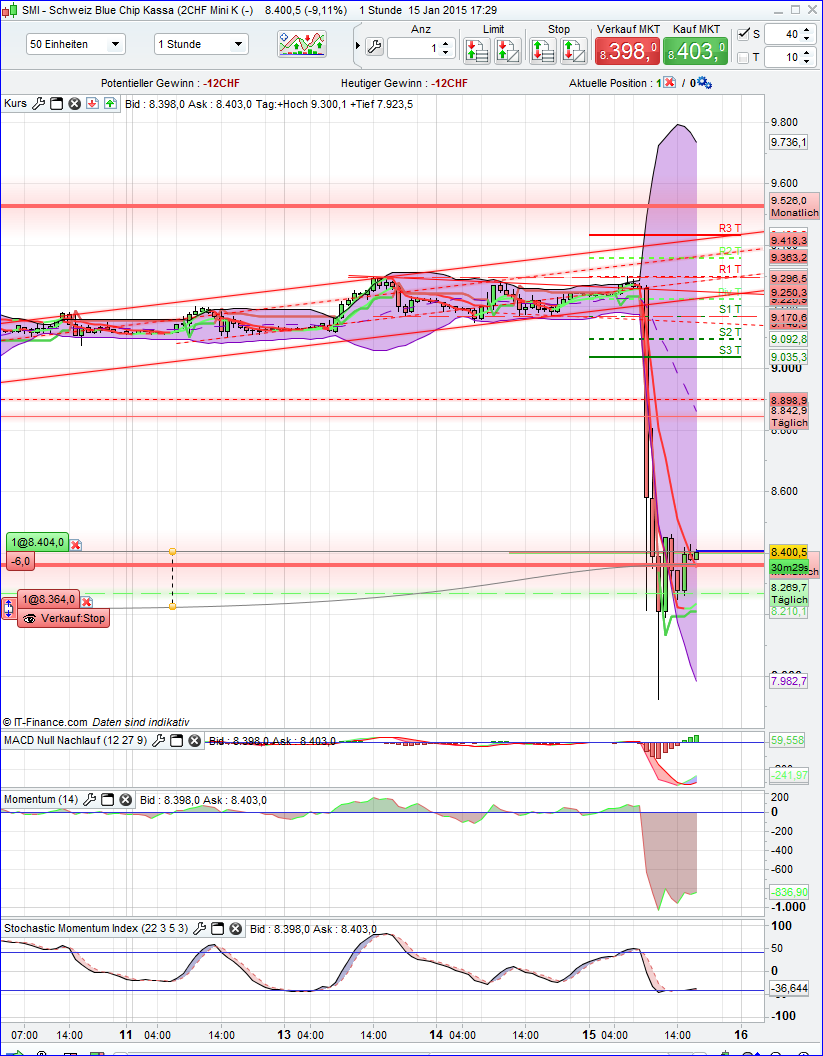Execute sell at Verkauf MKT 8.398,0

[628, 48]
